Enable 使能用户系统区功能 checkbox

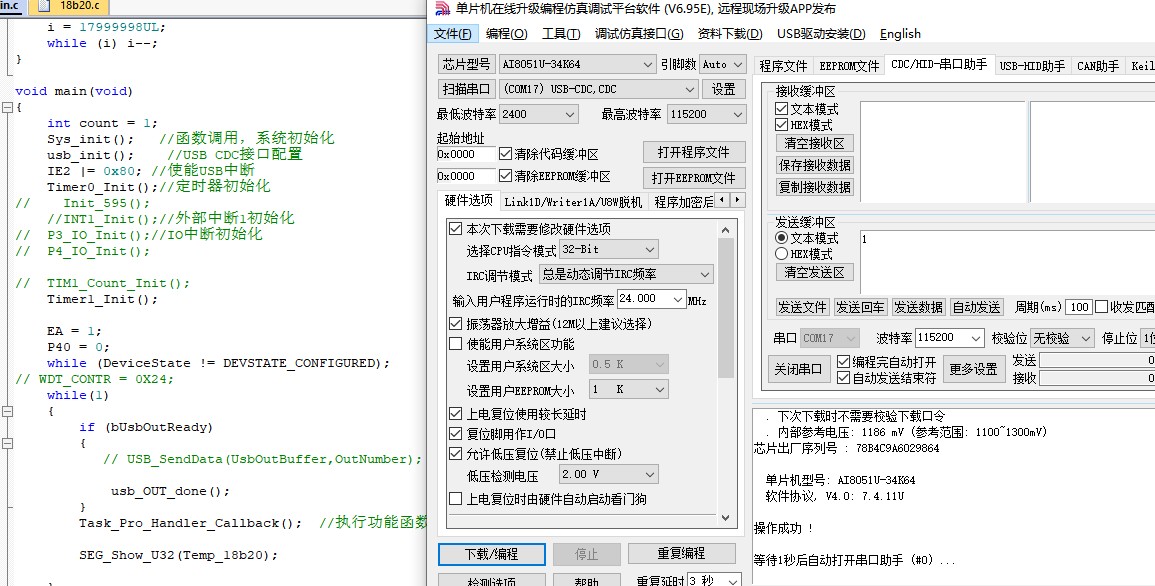click(456, 344)
